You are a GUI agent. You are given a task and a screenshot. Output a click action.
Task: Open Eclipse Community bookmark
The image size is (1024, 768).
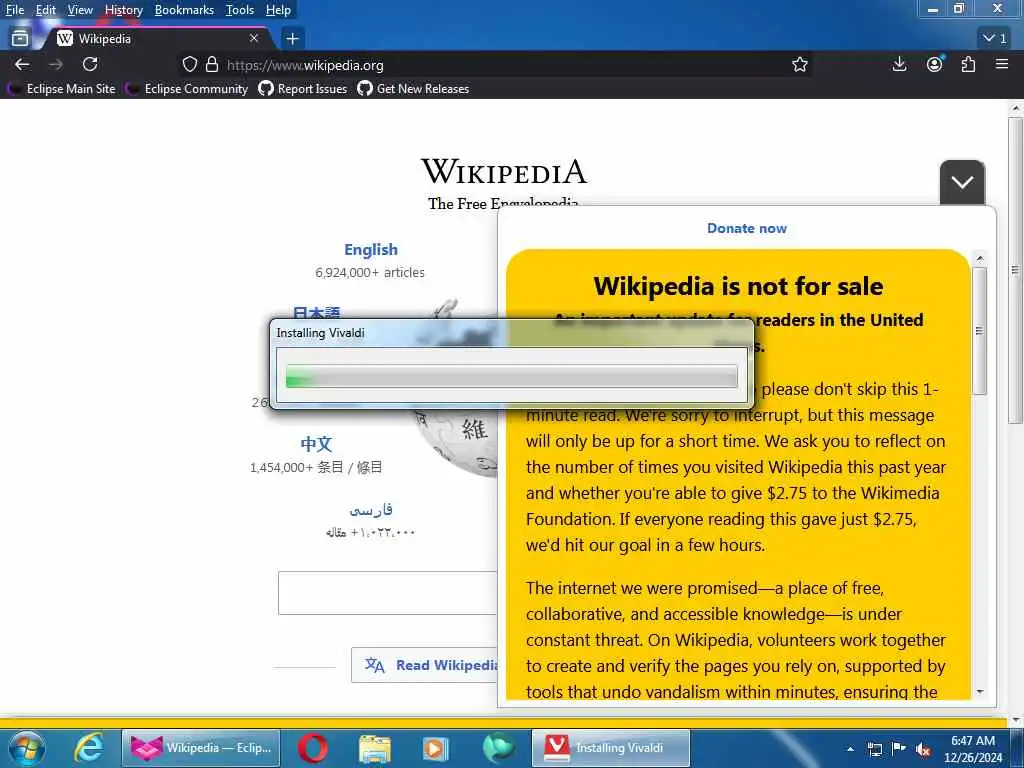[188, 89]
